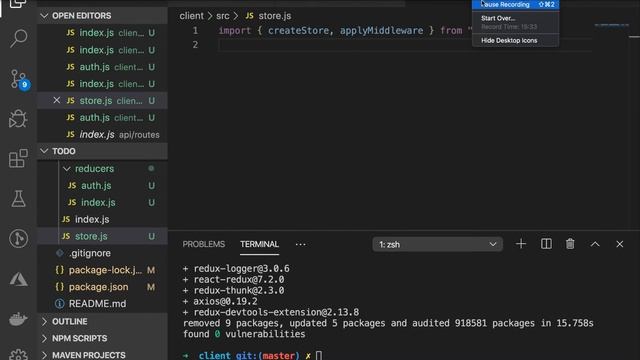Screen dimensions: 640x360
Task: Expand the Maven Projects section
Action: point(102,355)
